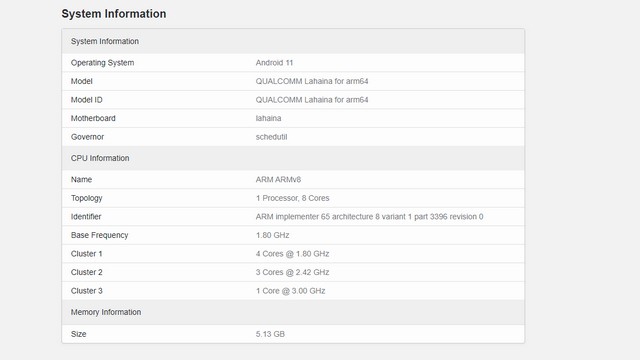Image resolution: width=640 pixels, height=360 pixels.
Task: Select the 'Android 11' value
Action: click(x=274, y=63)
